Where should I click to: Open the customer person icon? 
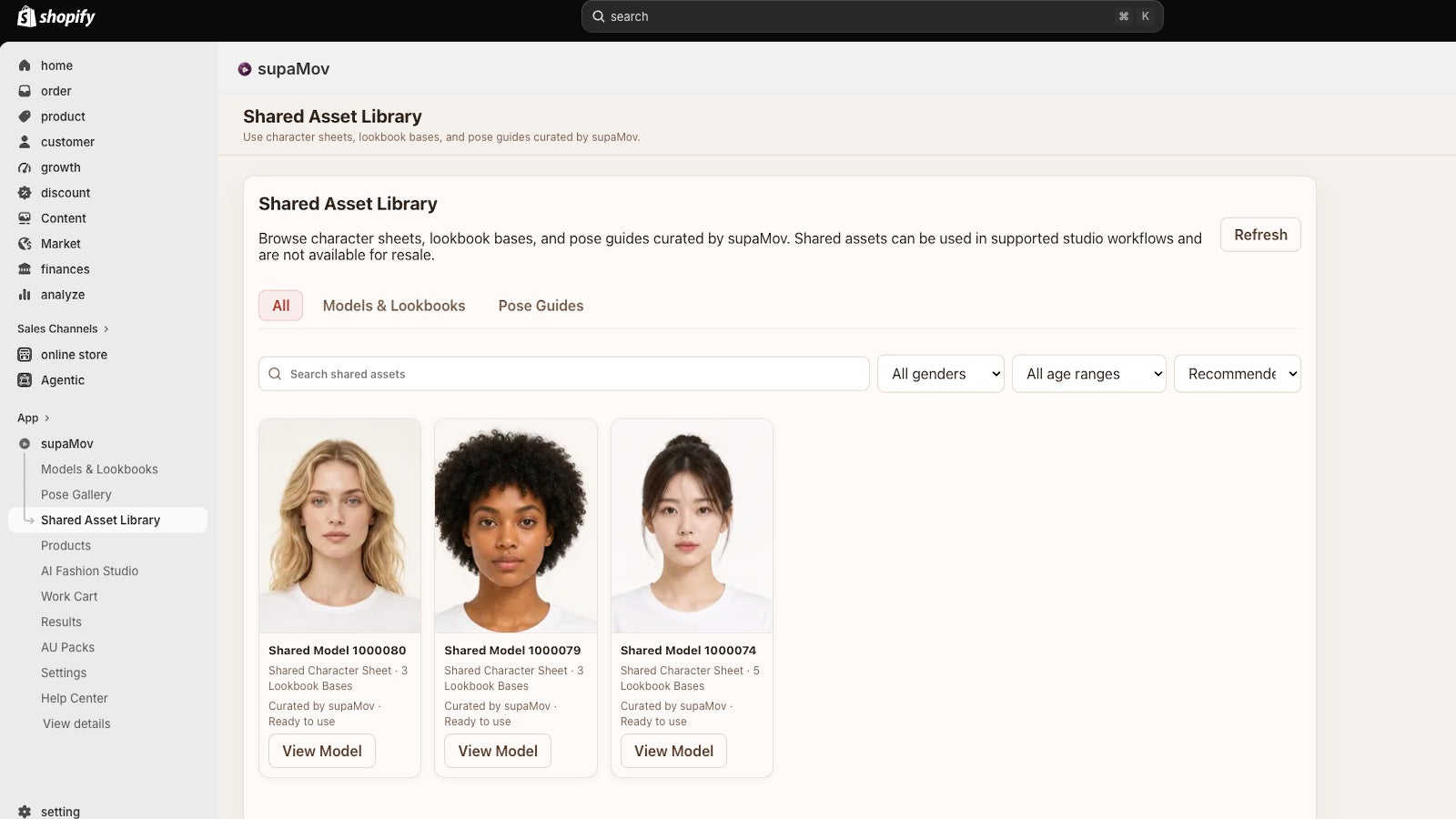(x=25, y=142)
